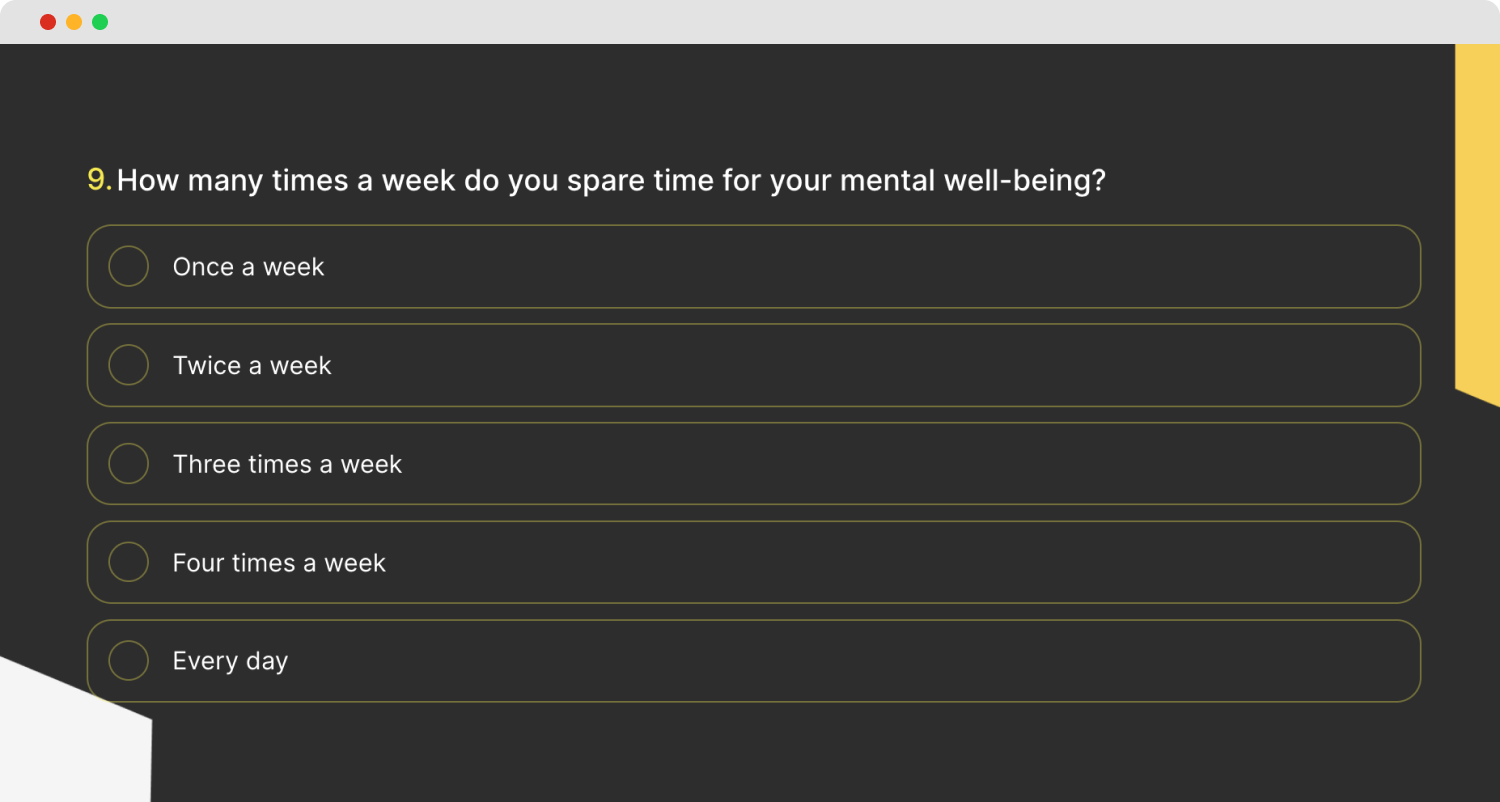
Task: Choose the 'Twice a week' radio circle
Action: tap(128, 365)
